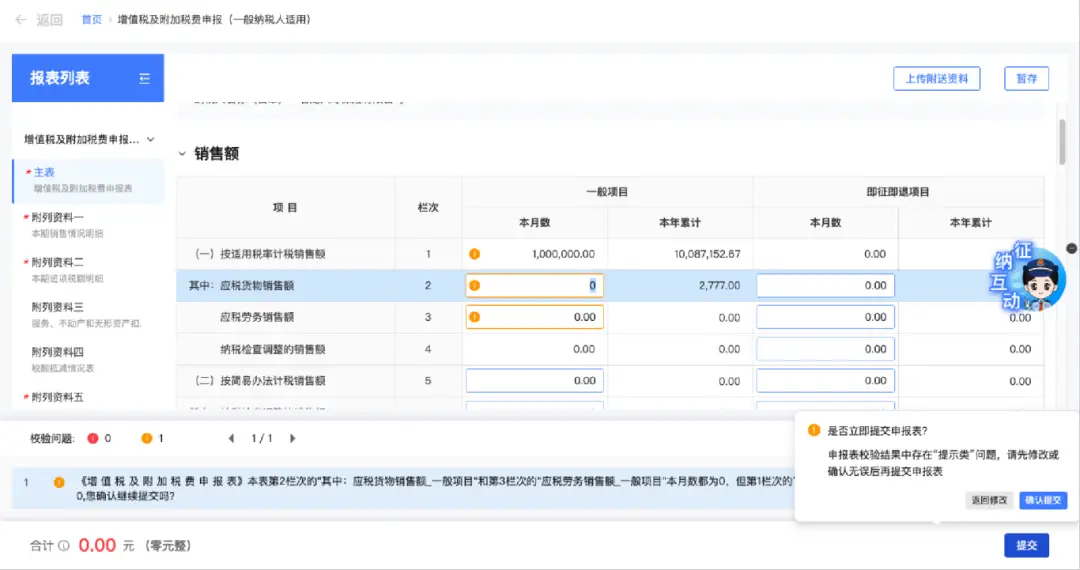
Task: Select the 主表 report item
Action: click(88, 180)
